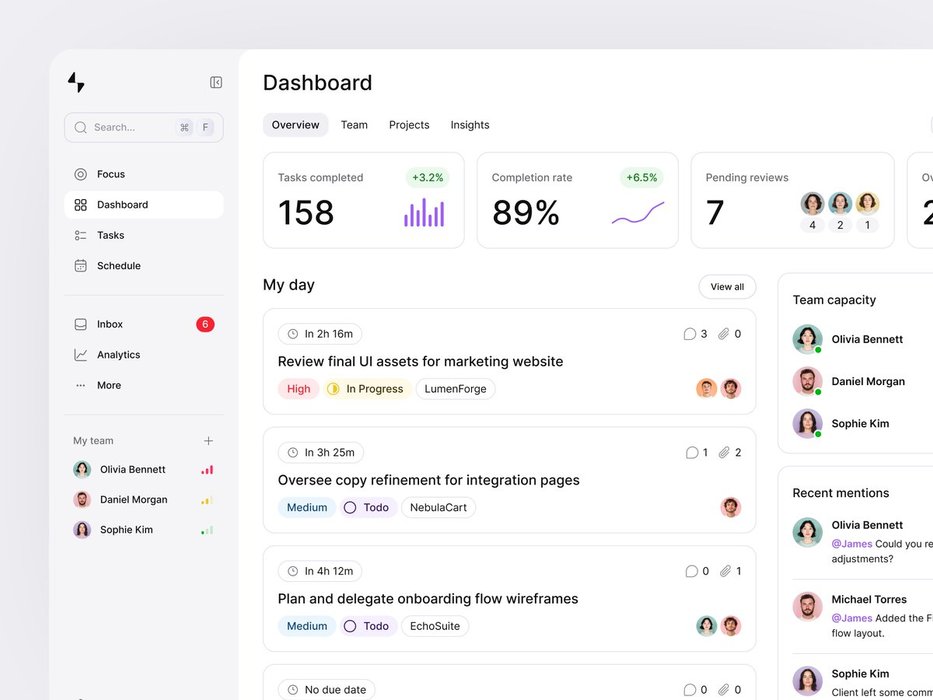This screenshot has height=700, width=933.
Task: Click the @James mention under Olivia Bennett
Action: pyautogui.click(x=852, y=544)
